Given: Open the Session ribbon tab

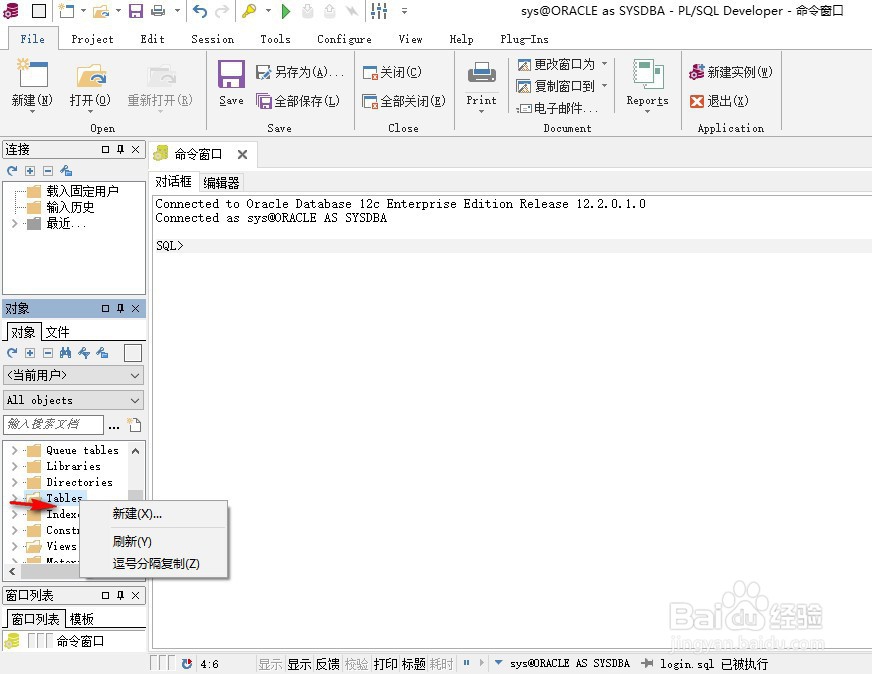Looking at the screenshot, I should tap(212, 39).
